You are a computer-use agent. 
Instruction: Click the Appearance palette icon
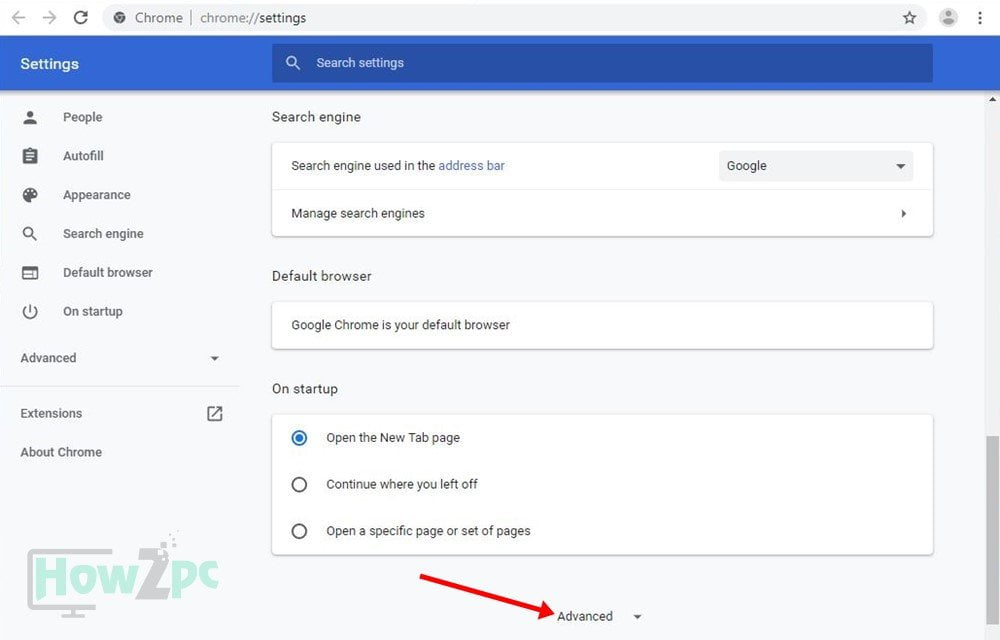coord(30,195)
